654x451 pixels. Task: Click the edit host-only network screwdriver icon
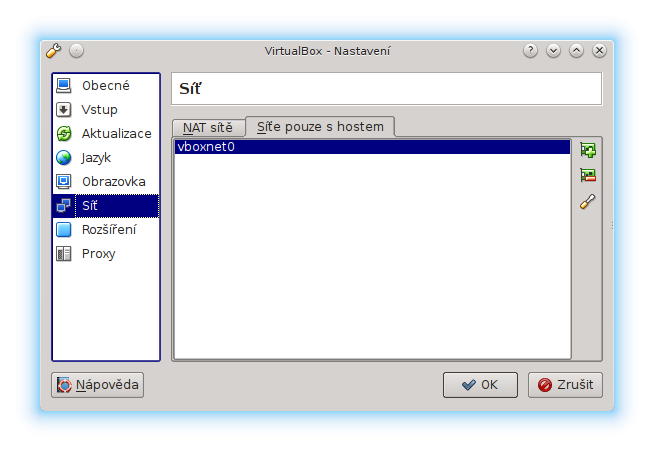tap(588, 202)
